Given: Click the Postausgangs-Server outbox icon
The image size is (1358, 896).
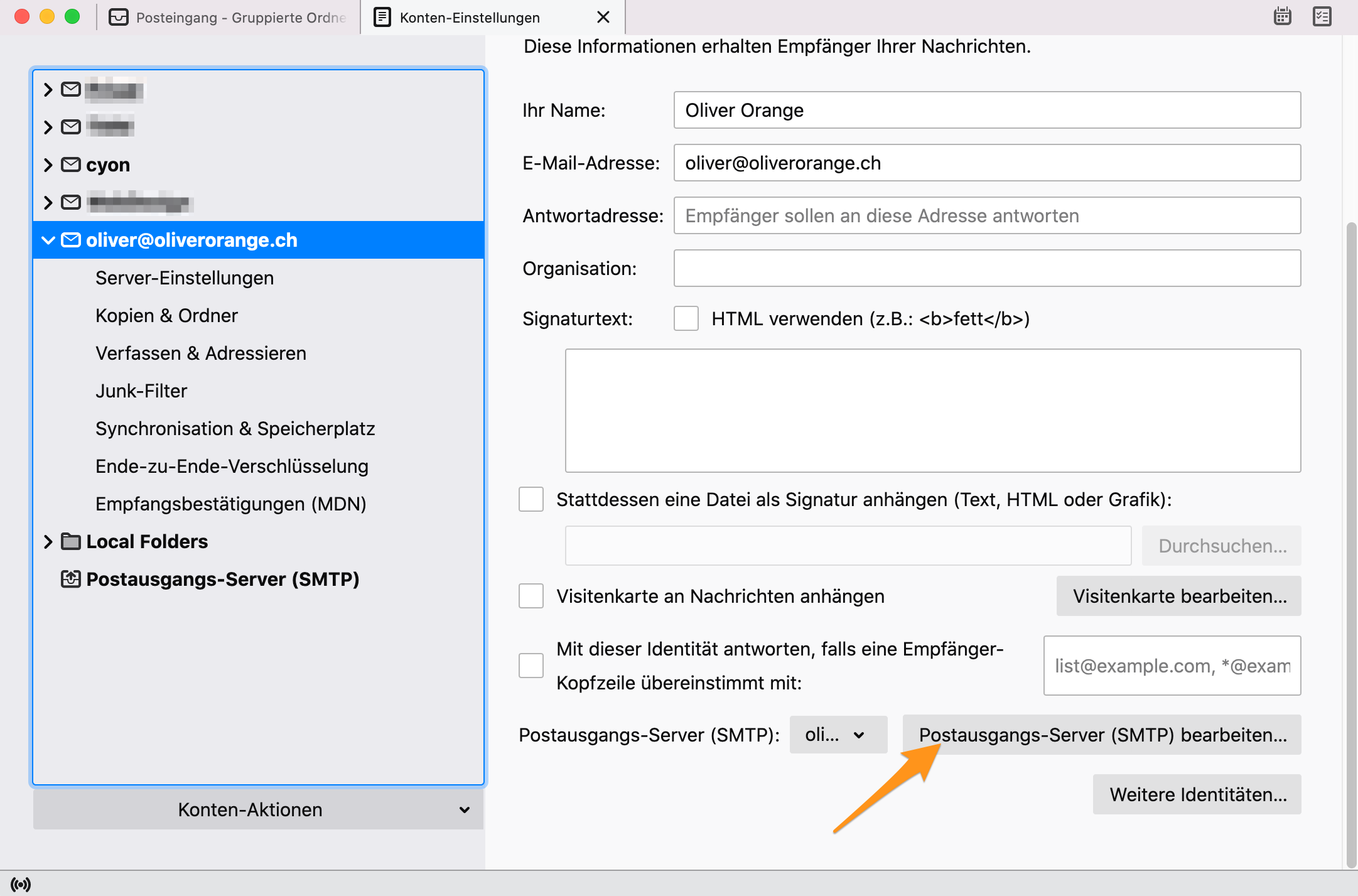Looking at the screenshot, I should click(x=71, y=579).
